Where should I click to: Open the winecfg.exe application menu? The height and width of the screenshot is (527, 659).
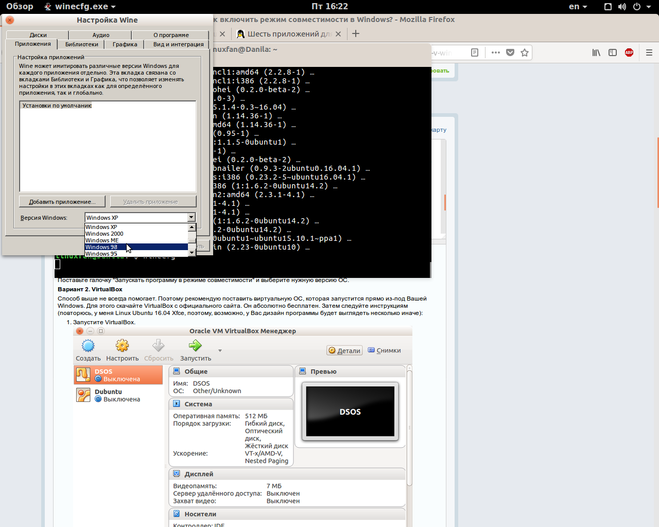(80, 6)
